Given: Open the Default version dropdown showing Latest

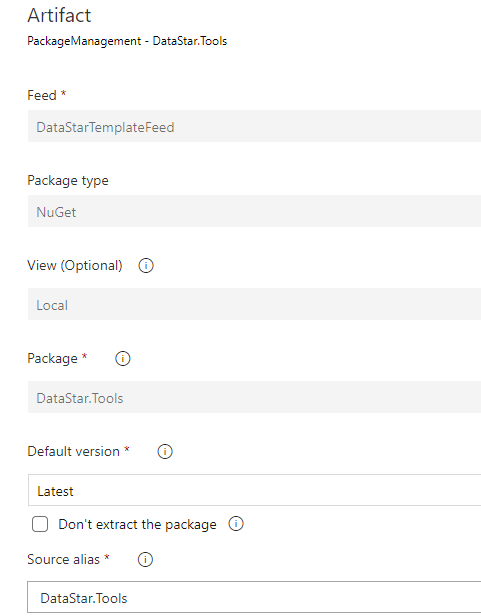Looking at the screenshot, I should (254, 490).
